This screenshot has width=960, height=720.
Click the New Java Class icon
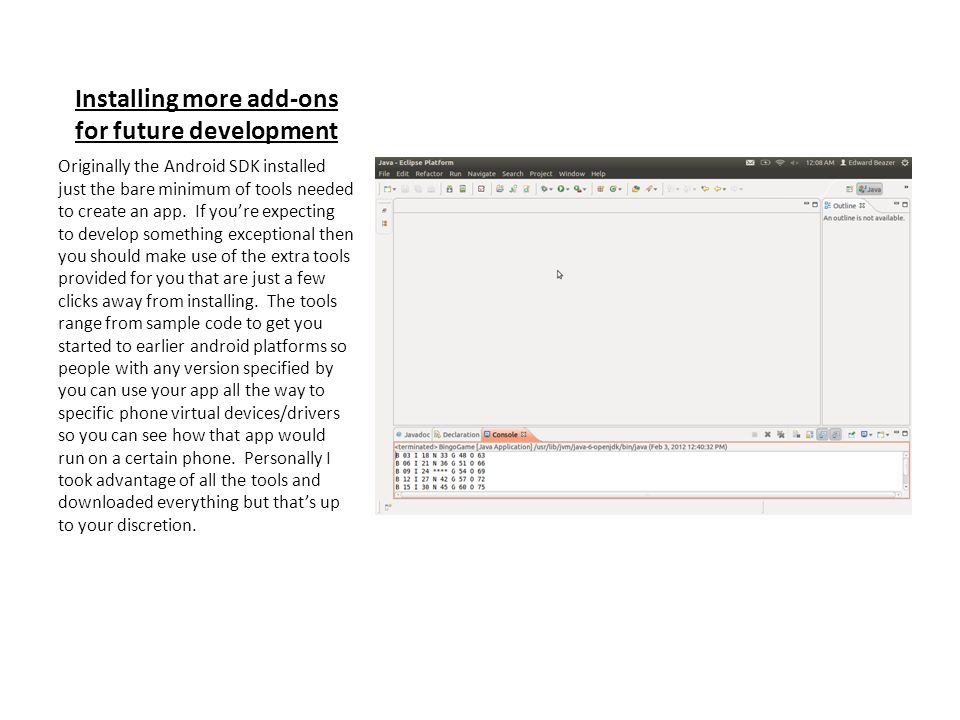[613, 189]
